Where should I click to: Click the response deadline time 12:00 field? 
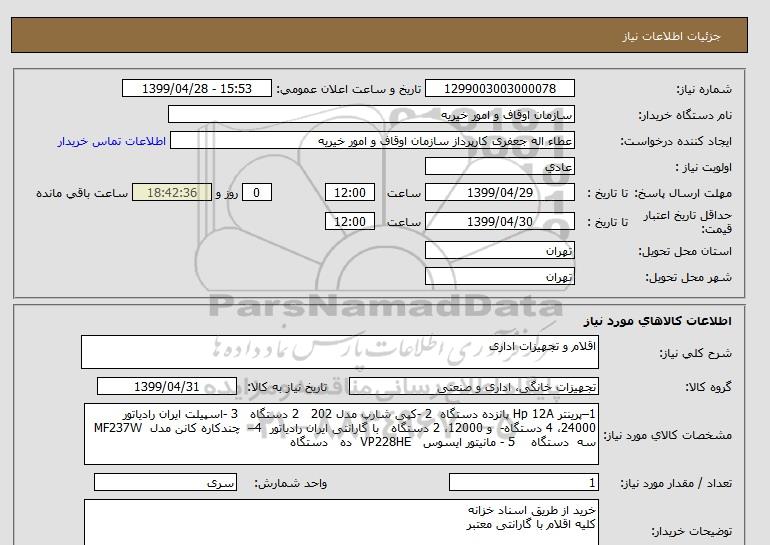coord(350,192)
